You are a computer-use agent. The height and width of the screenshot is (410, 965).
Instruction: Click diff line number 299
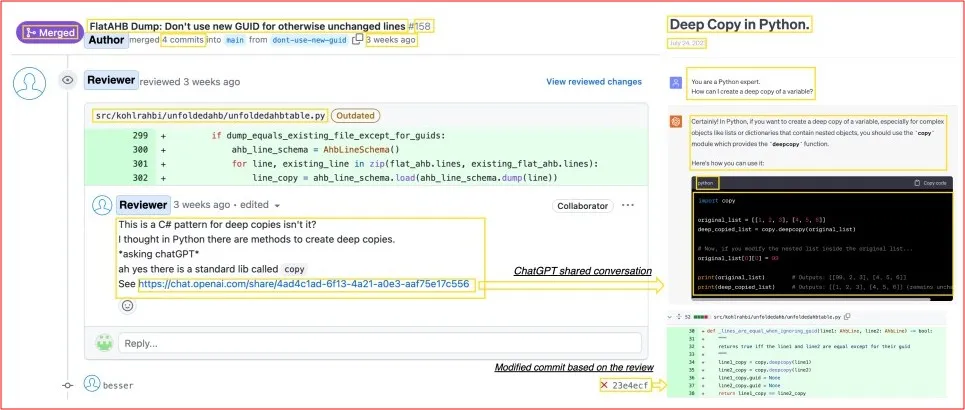[140, 135]
